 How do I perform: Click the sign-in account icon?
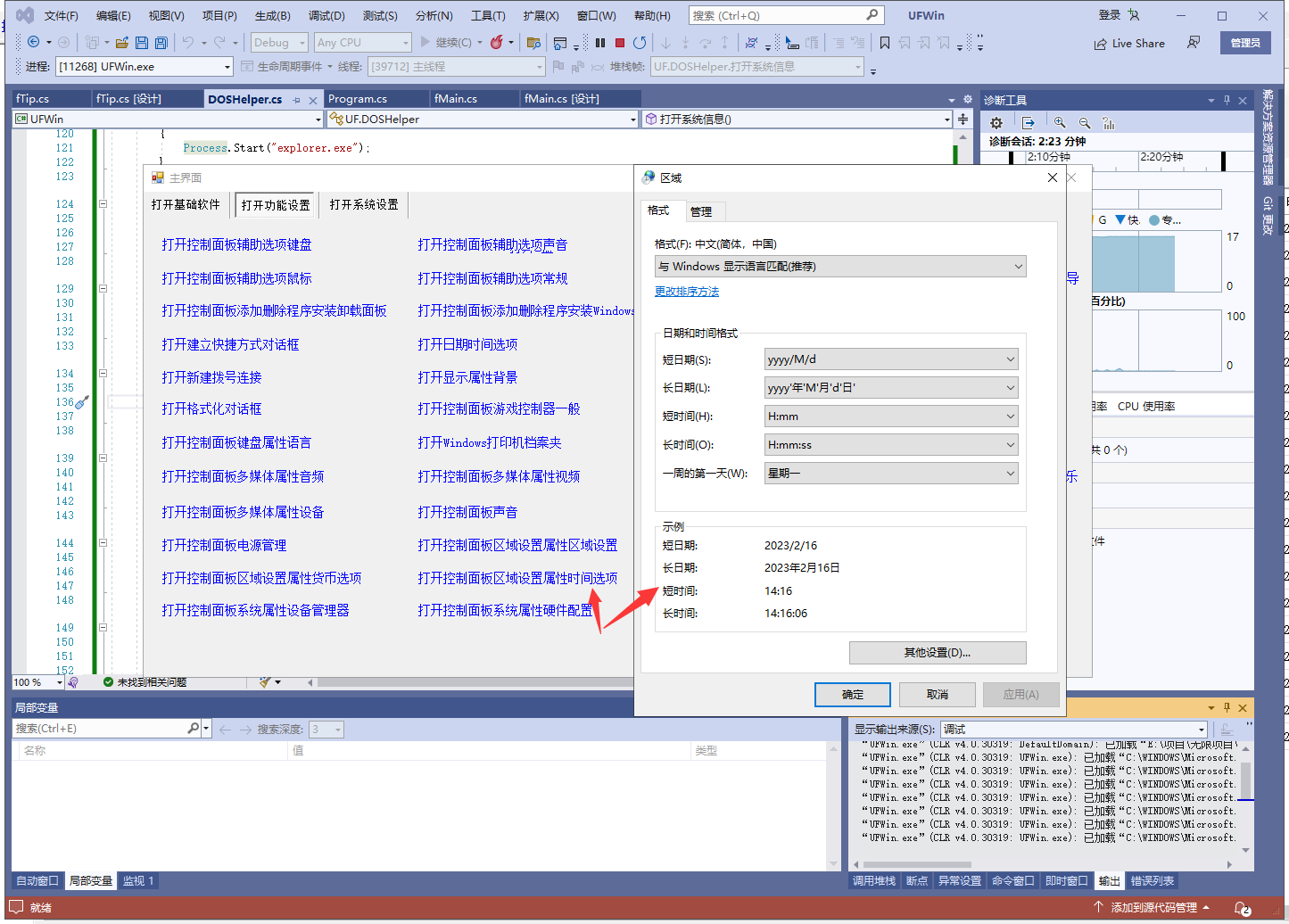pyautogui.click(x=1135, y=15)
